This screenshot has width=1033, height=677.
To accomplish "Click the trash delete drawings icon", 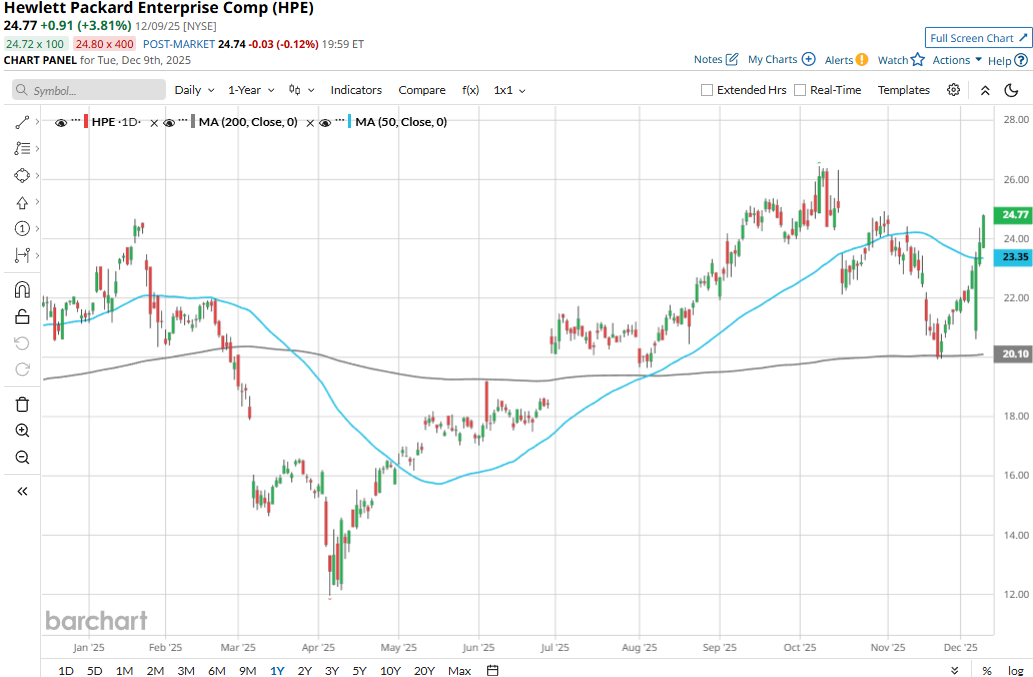I will pyautogui.click(x=22, y=404).
